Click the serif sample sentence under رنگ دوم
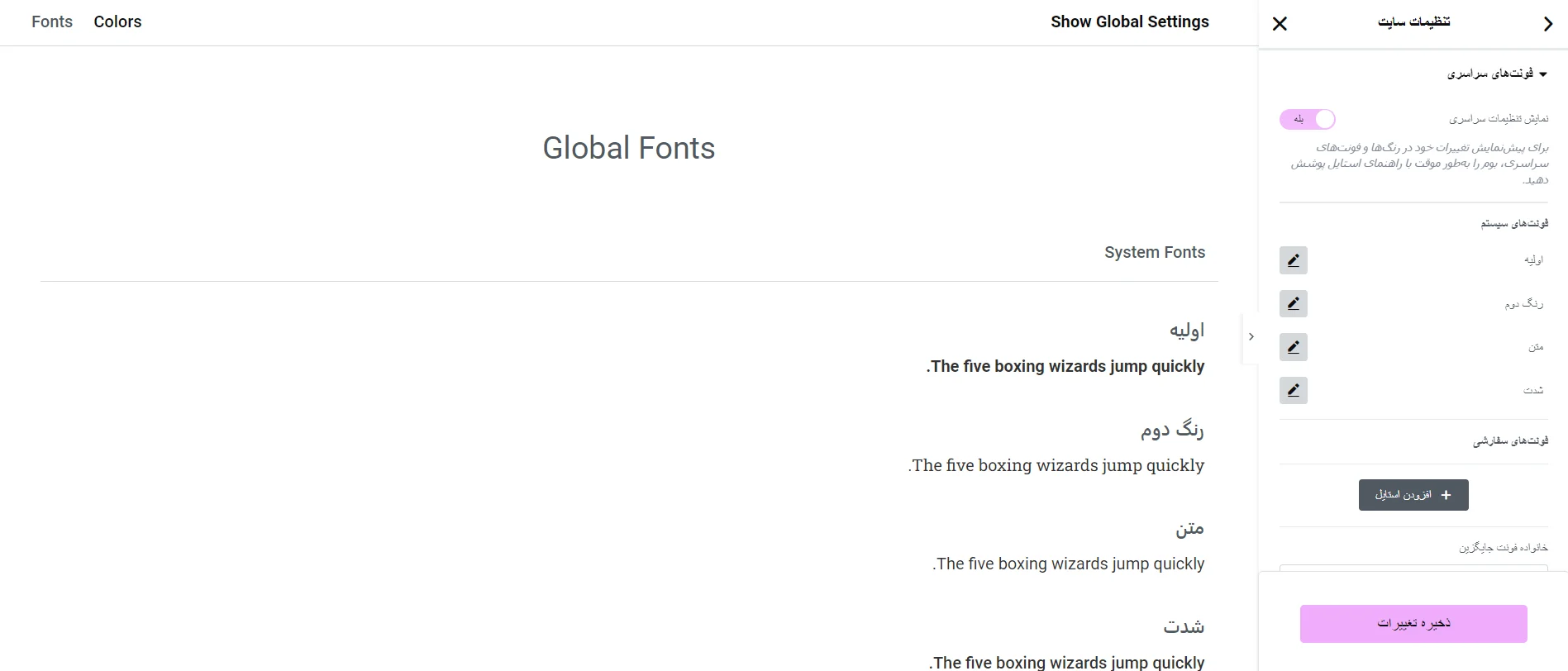Screen dimensions: 1568x671 coord(1056,466)
